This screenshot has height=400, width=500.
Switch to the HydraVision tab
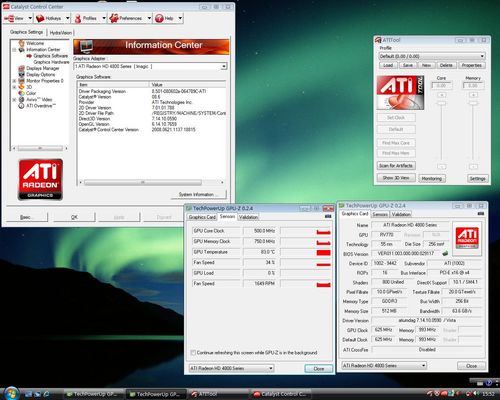coord(61,33)
